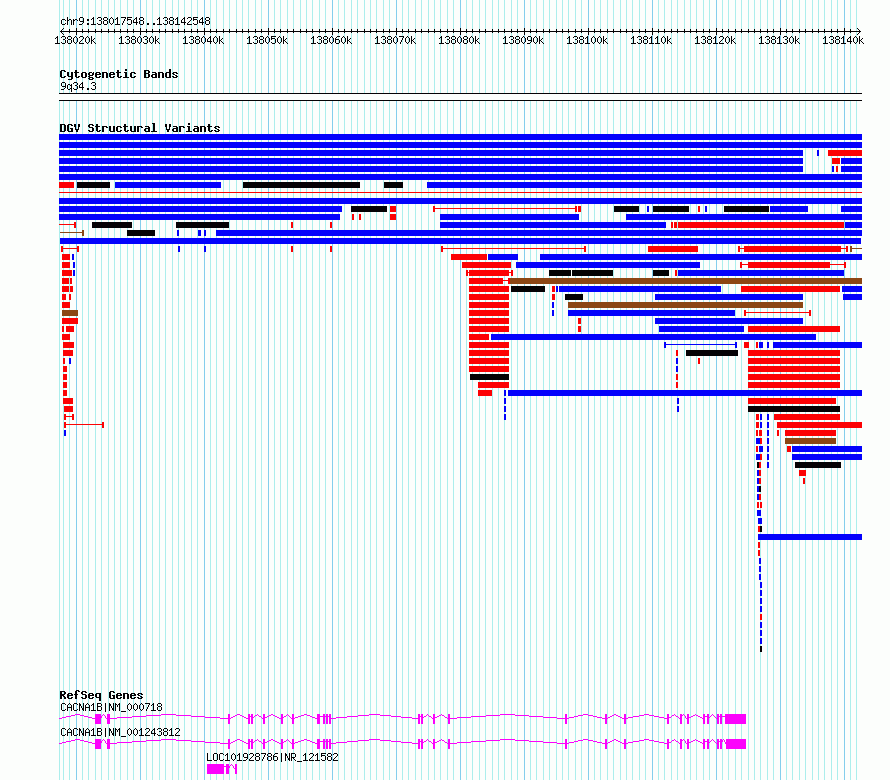Image resolution: width=890 pixels, height=780 pixels.
Task: Select the 9q34.3 band label
Action: tap(78, 86)
